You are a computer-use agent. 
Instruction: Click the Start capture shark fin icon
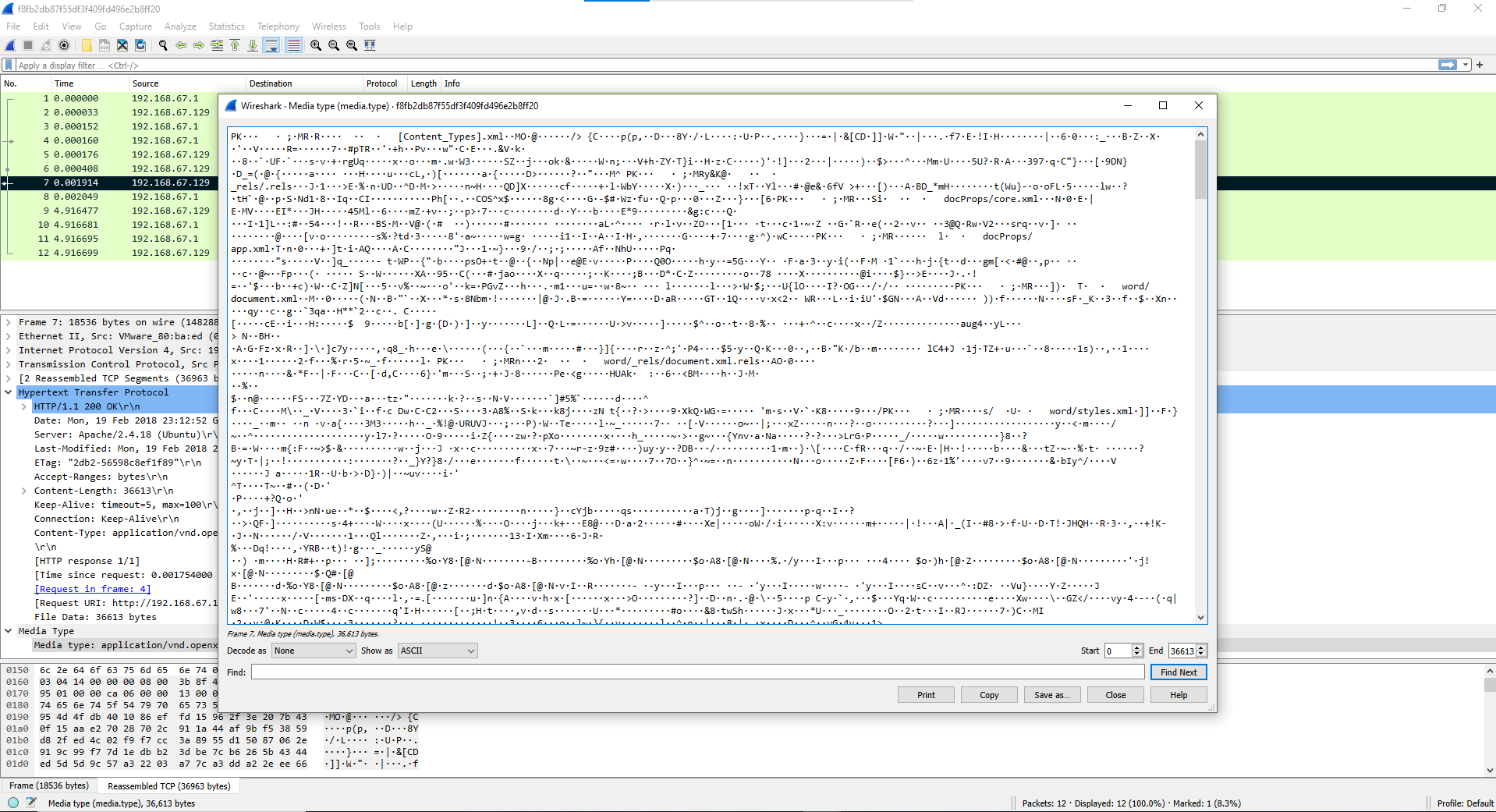tap(10, 45)
